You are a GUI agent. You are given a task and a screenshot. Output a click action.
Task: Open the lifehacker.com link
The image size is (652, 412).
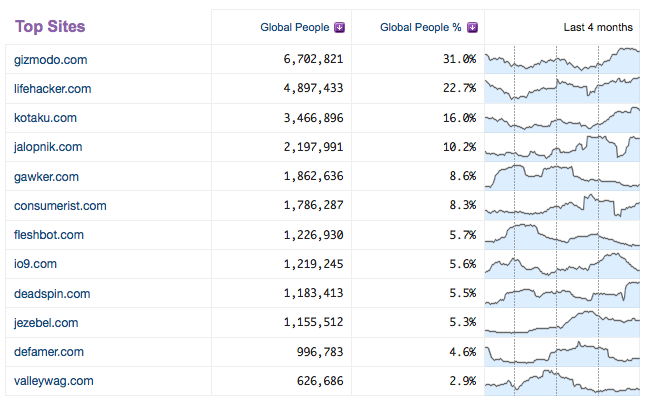(52, 89)
